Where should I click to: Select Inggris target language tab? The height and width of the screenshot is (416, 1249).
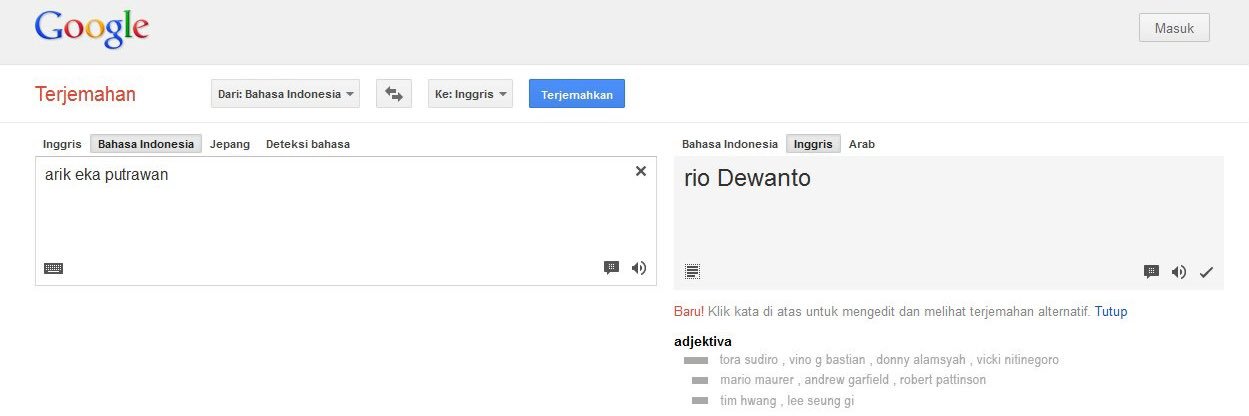(813, 144)
